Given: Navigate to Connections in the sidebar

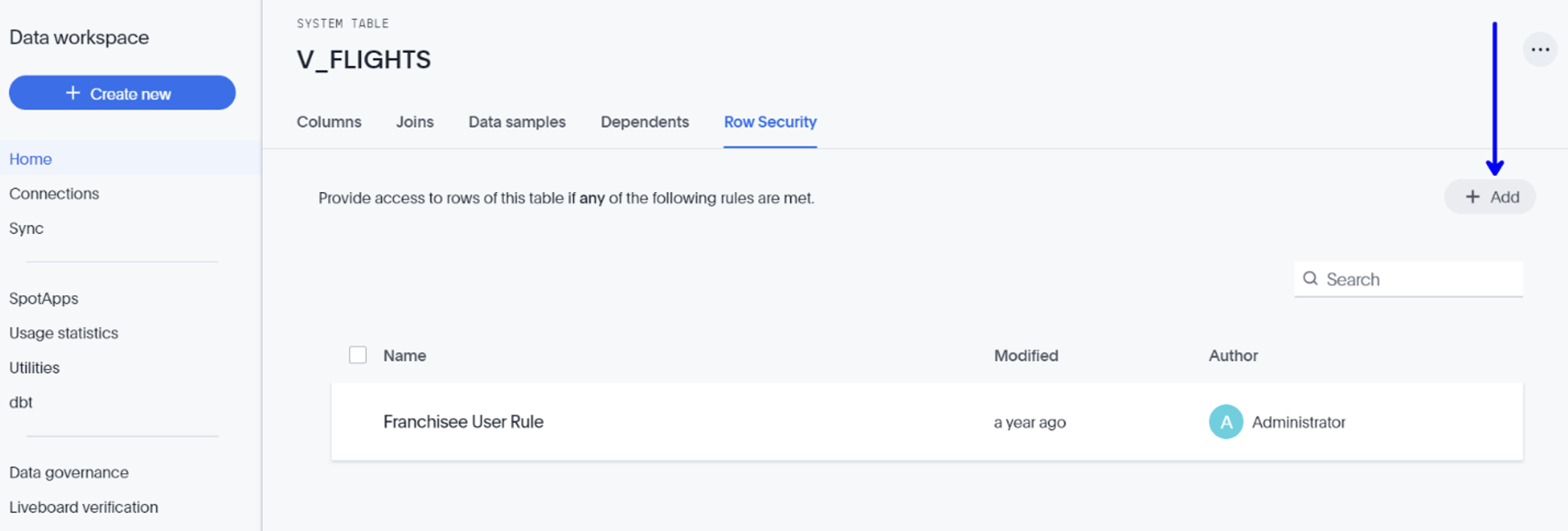Looking at the screenshot, I should pos(54,194).
